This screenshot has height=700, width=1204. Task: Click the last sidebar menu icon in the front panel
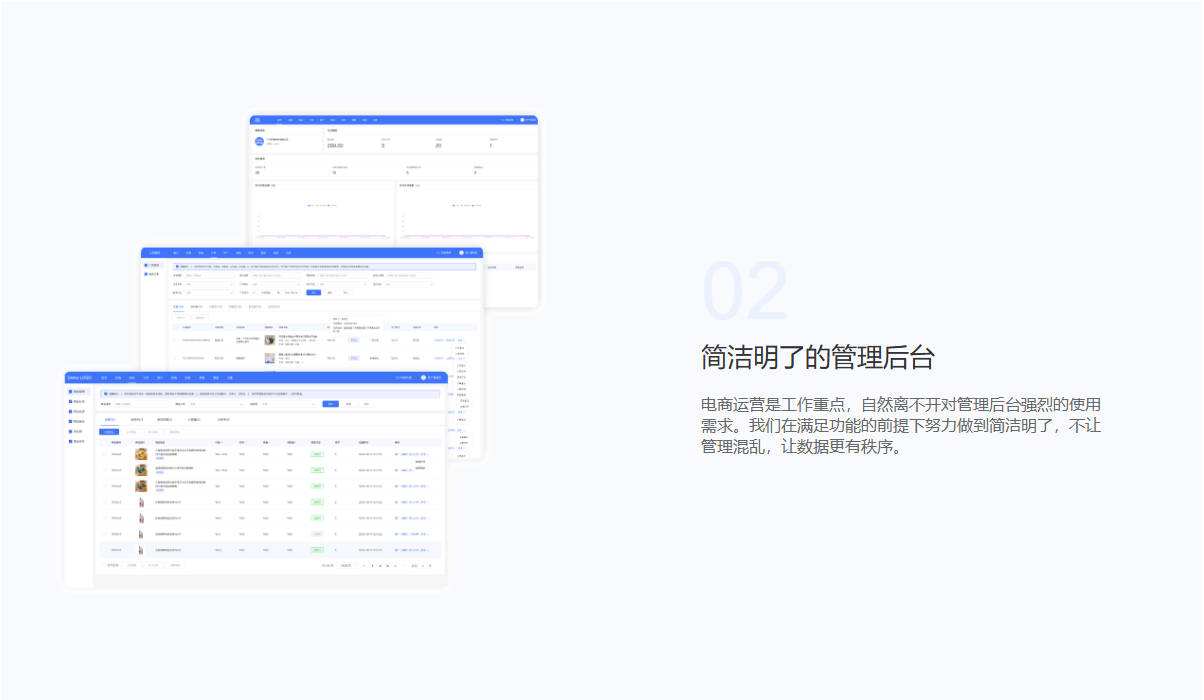pos(70,441)
